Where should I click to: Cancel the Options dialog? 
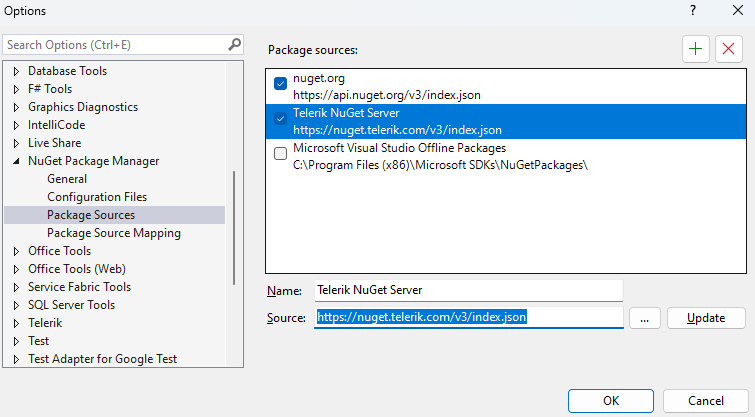tap(706, 400)
